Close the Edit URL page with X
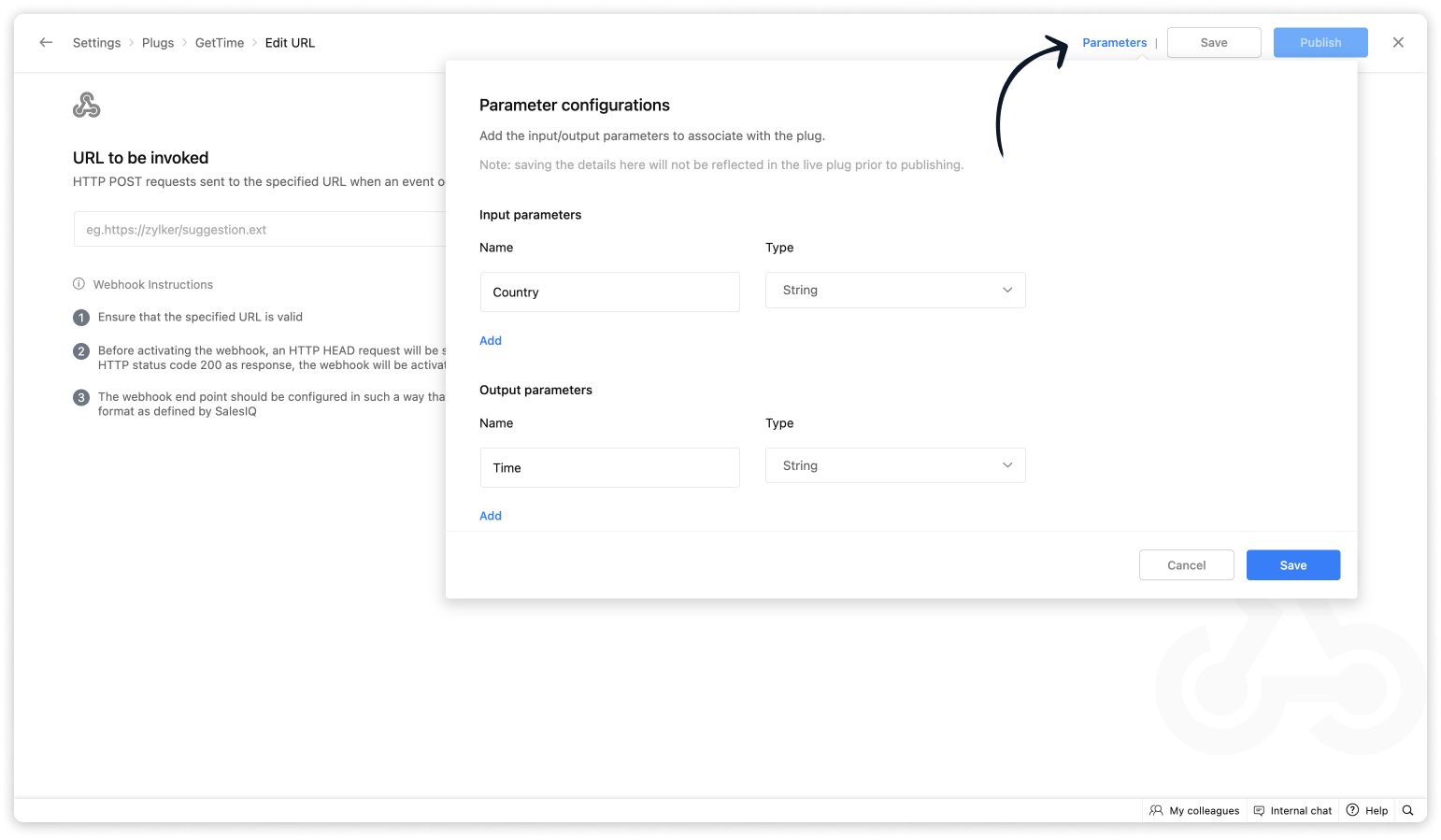Viewport: 1441px width, 840px height. [1398, 42]
